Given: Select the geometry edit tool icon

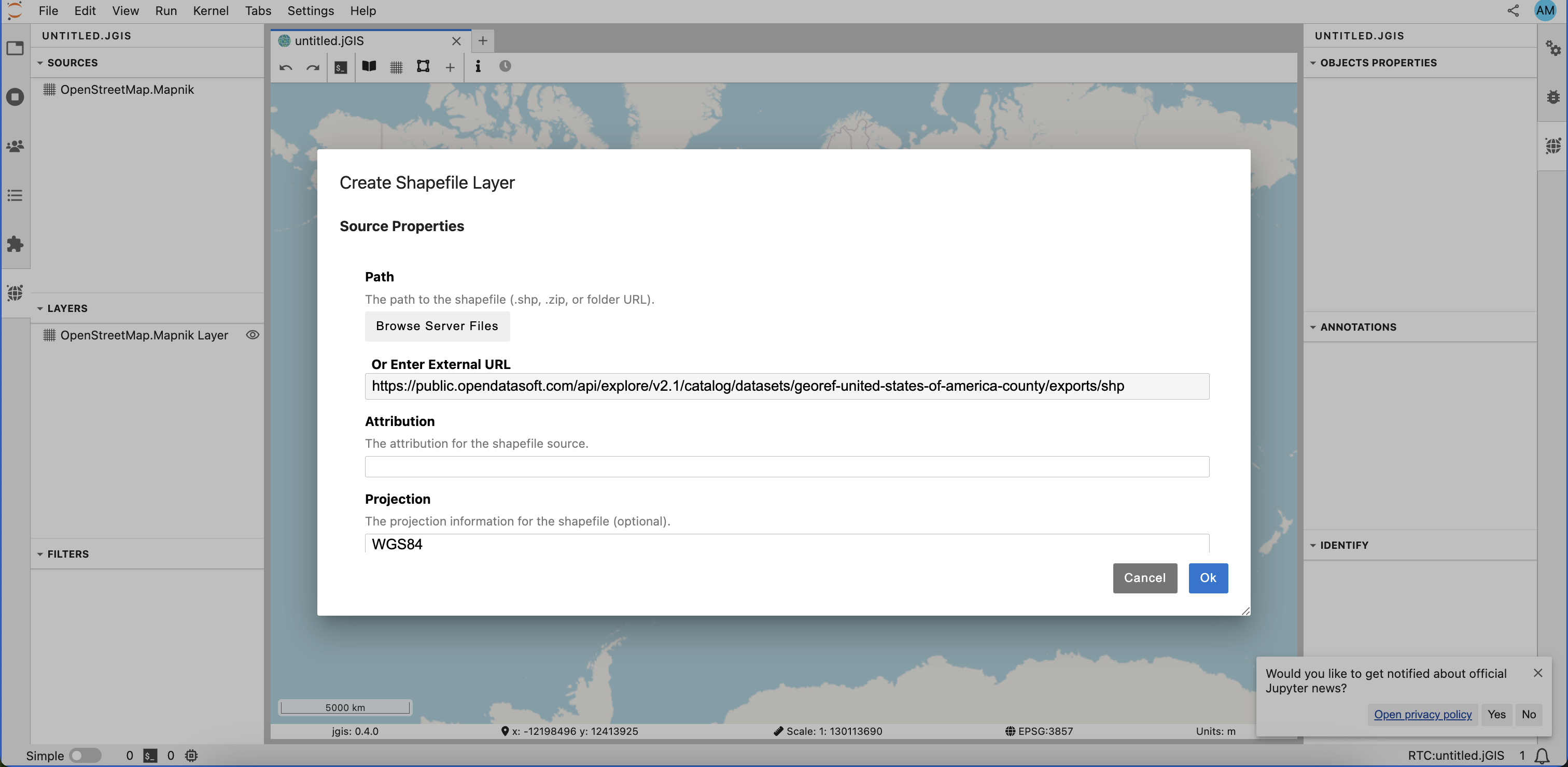Looking at the screenshot, I should coord(423,67).
